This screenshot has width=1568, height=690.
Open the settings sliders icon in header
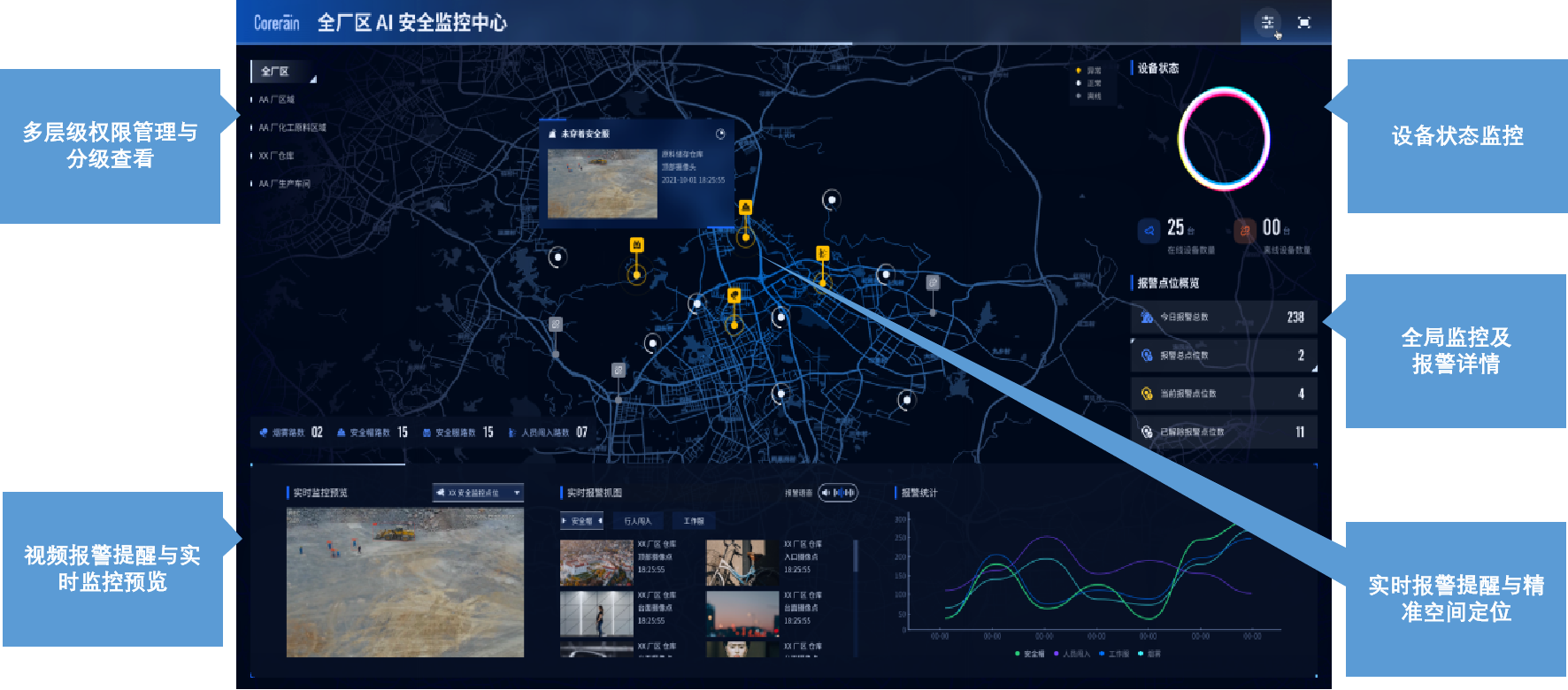coord(1267,23)
